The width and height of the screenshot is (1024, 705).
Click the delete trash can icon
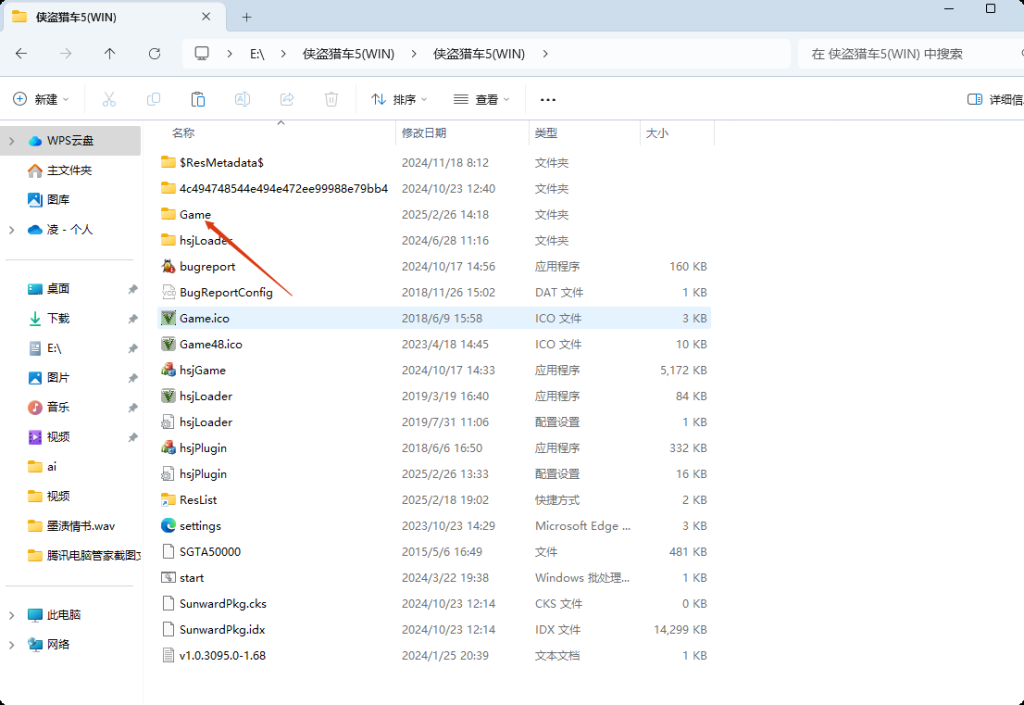[331, 99]
